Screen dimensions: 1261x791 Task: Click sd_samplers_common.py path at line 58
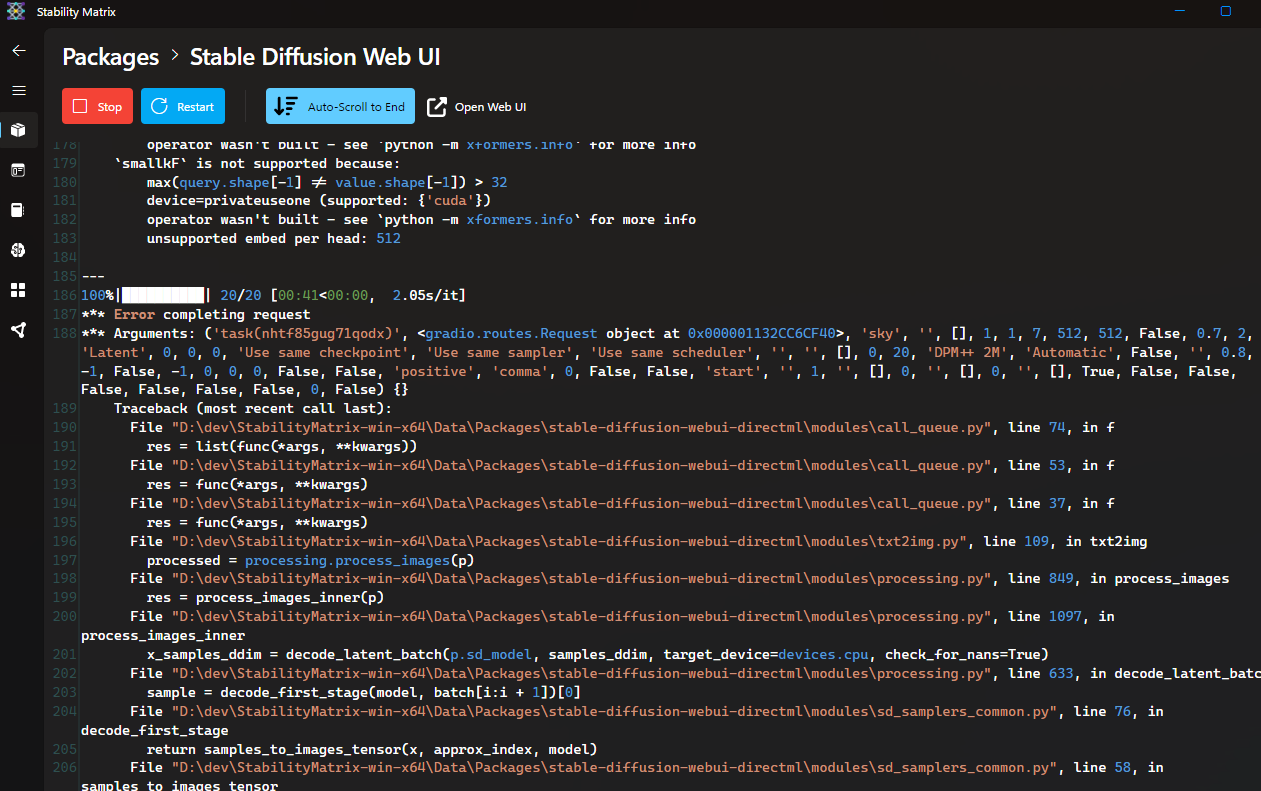(x=615, y=768)
